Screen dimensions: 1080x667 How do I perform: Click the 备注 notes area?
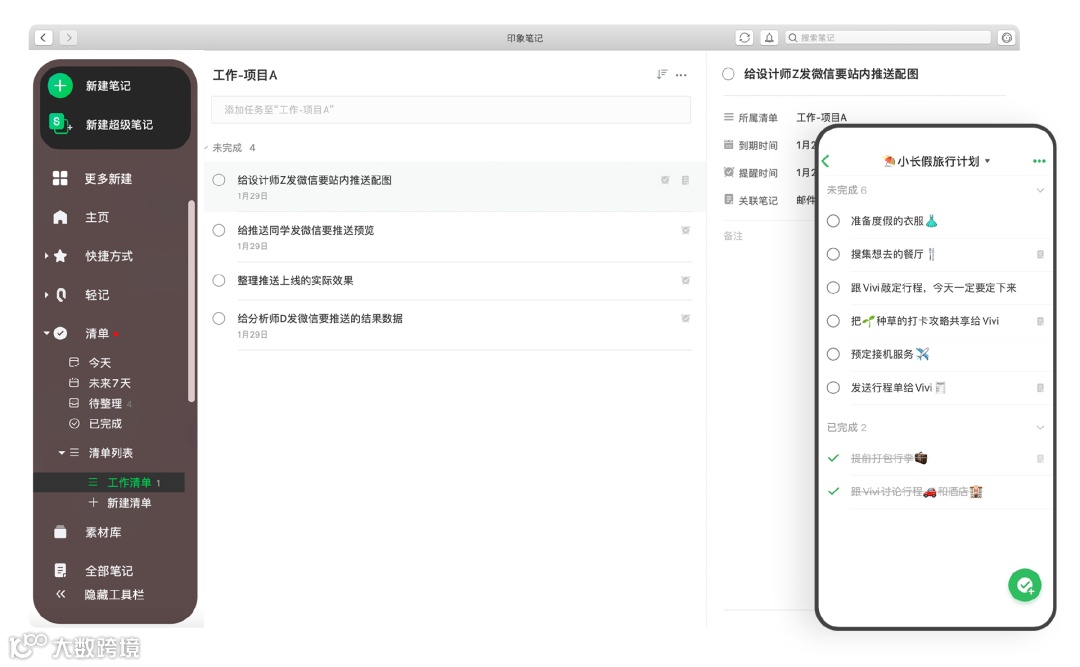[733, 236]
